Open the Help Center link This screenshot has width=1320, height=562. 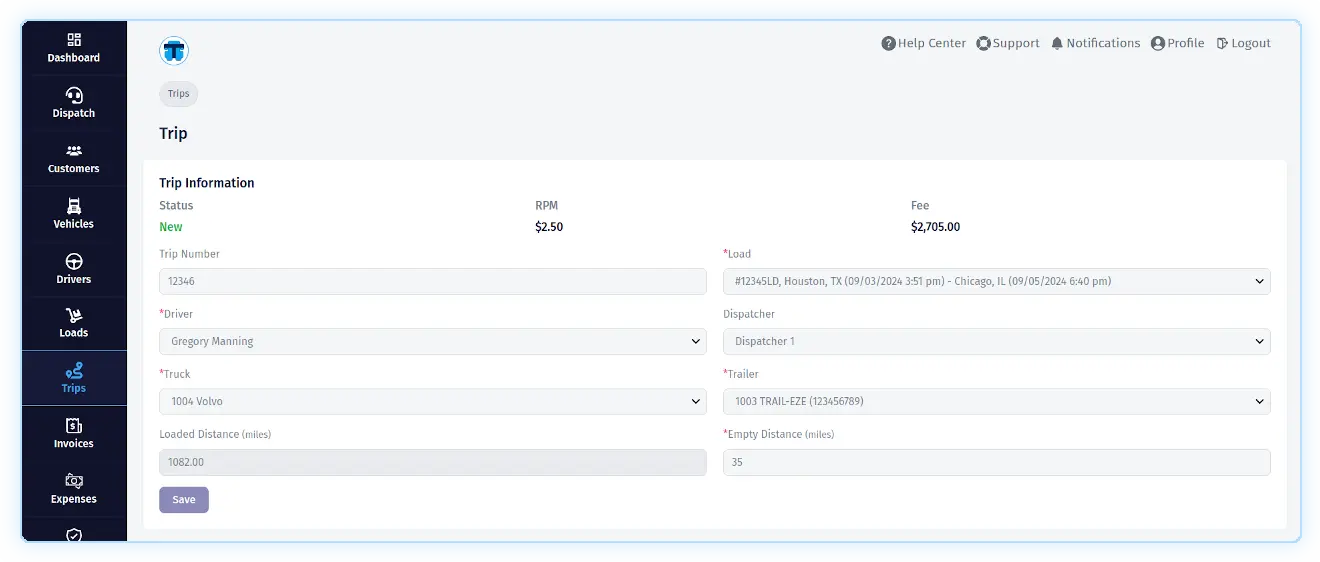point(923,44)
